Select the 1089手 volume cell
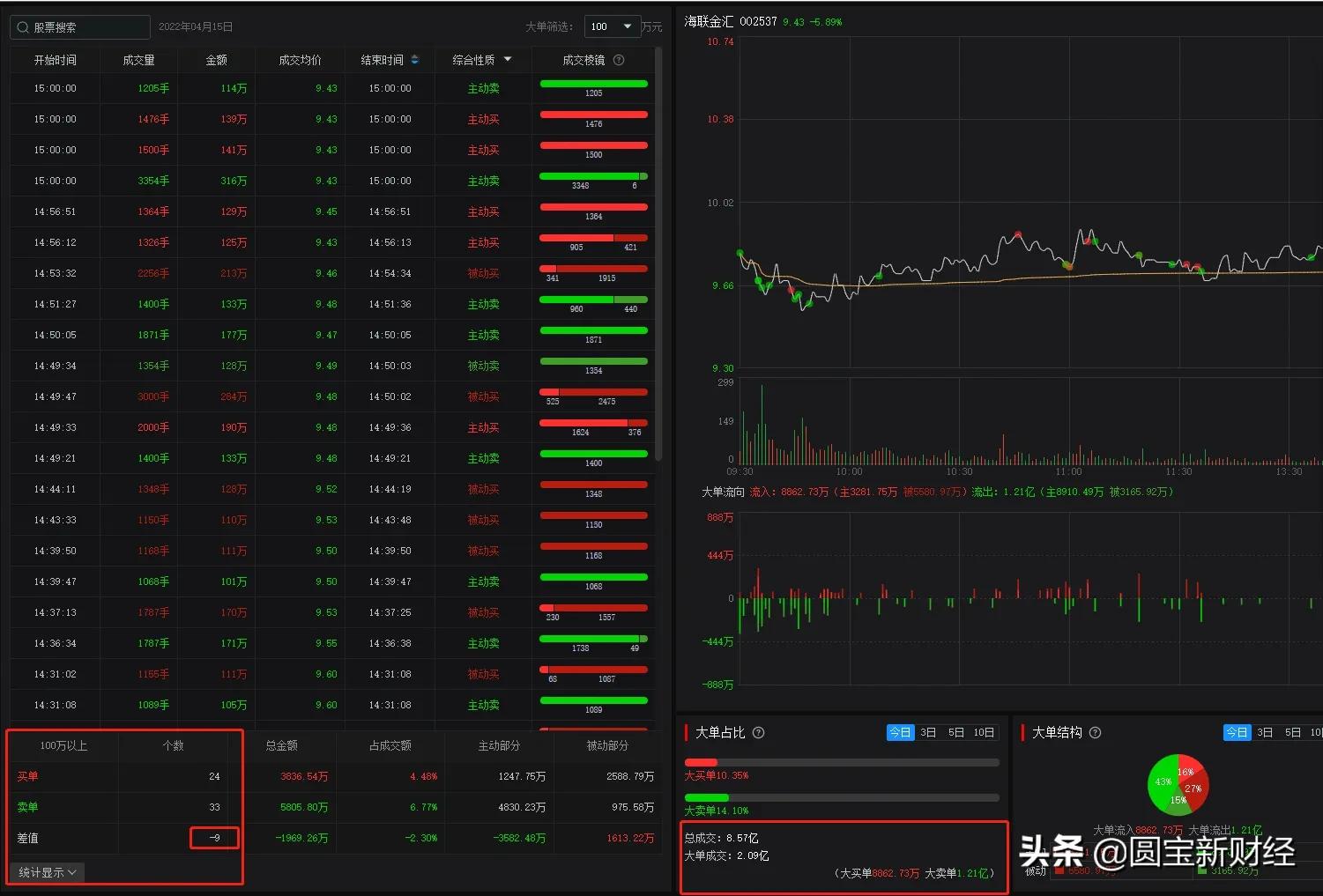1323x896 pixels. coord(153,705)
